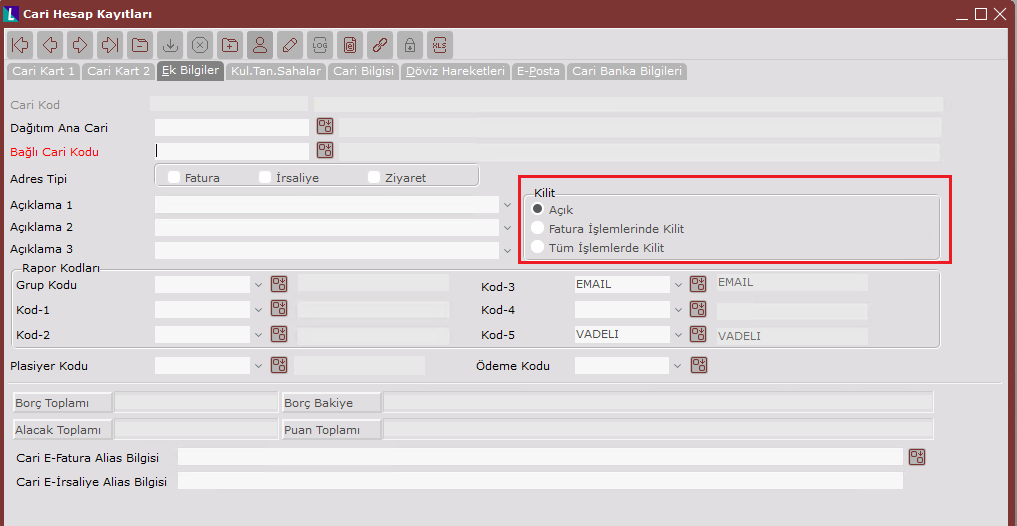This screenshot has width=1017, height=526.
Task: Click the XLS export toolbar icon
Action: tap(440, 44)
